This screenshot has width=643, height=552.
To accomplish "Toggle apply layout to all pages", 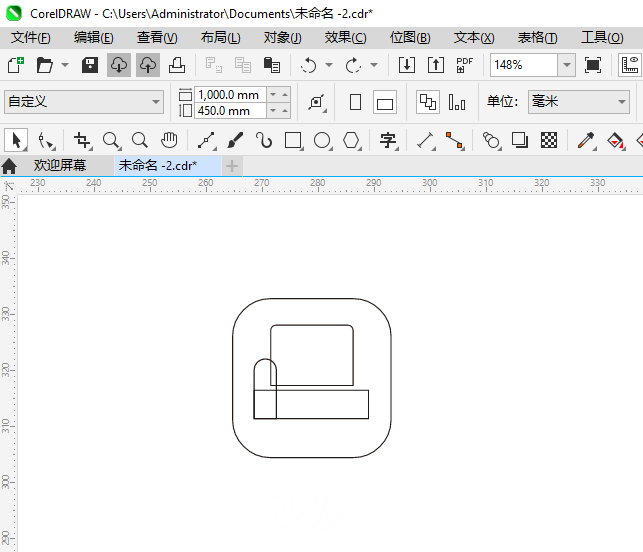I will coord(428,102).
